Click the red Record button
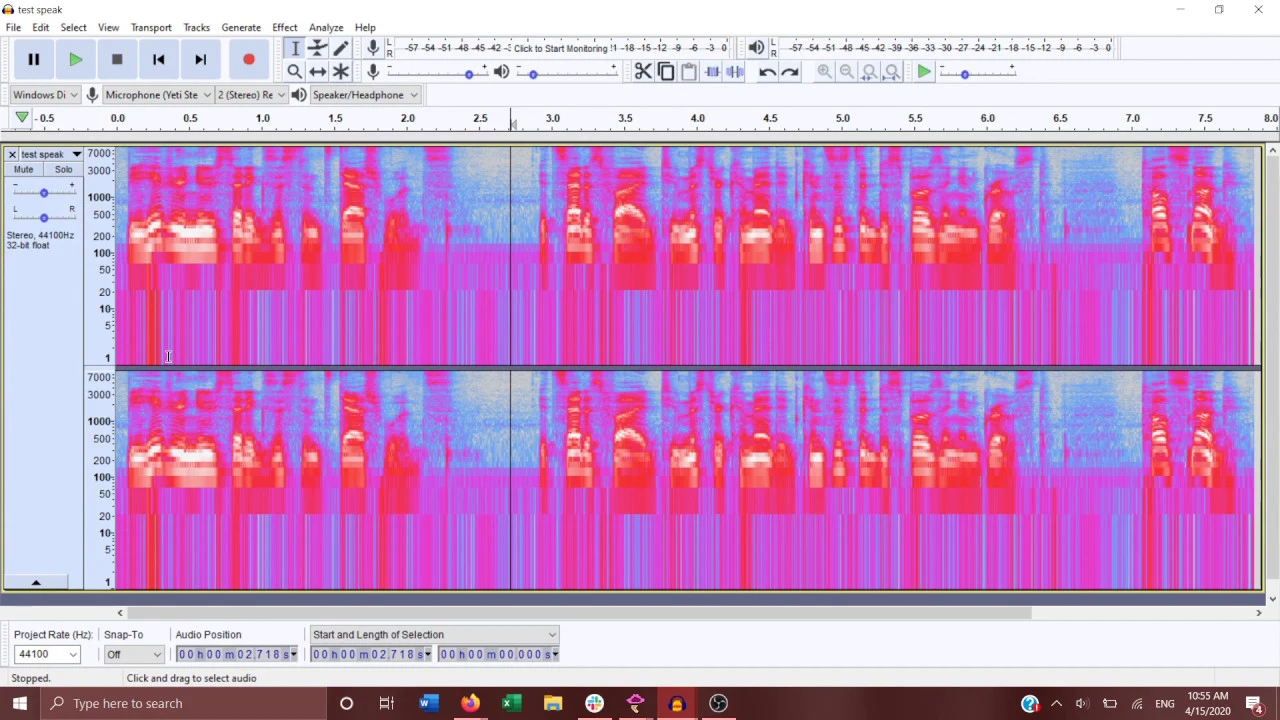Image resolution: width=1280 pixels, height=720 pixels. [x=249, y=60]
